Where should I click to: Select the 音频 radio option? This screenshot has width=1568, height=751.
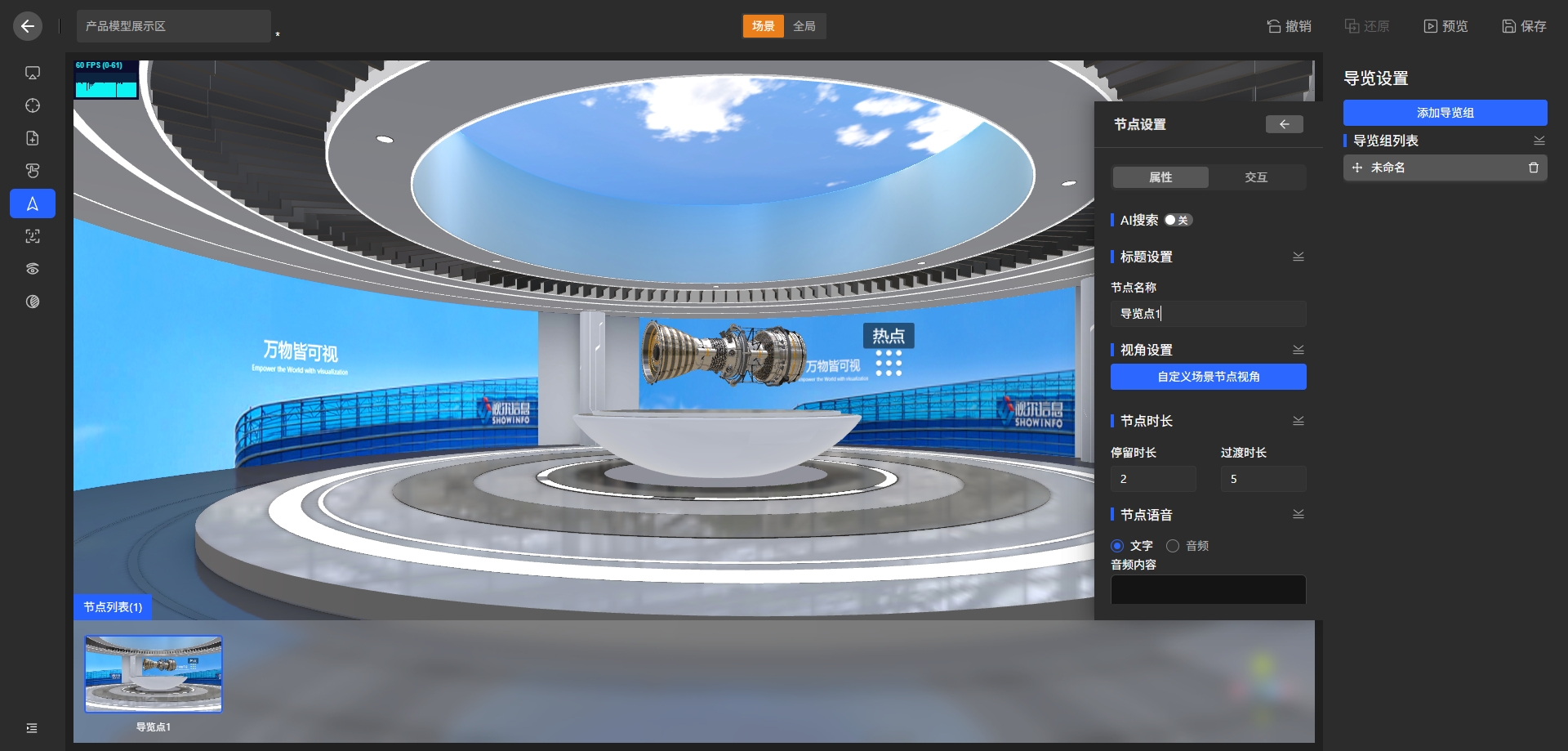click(1173, 546)
